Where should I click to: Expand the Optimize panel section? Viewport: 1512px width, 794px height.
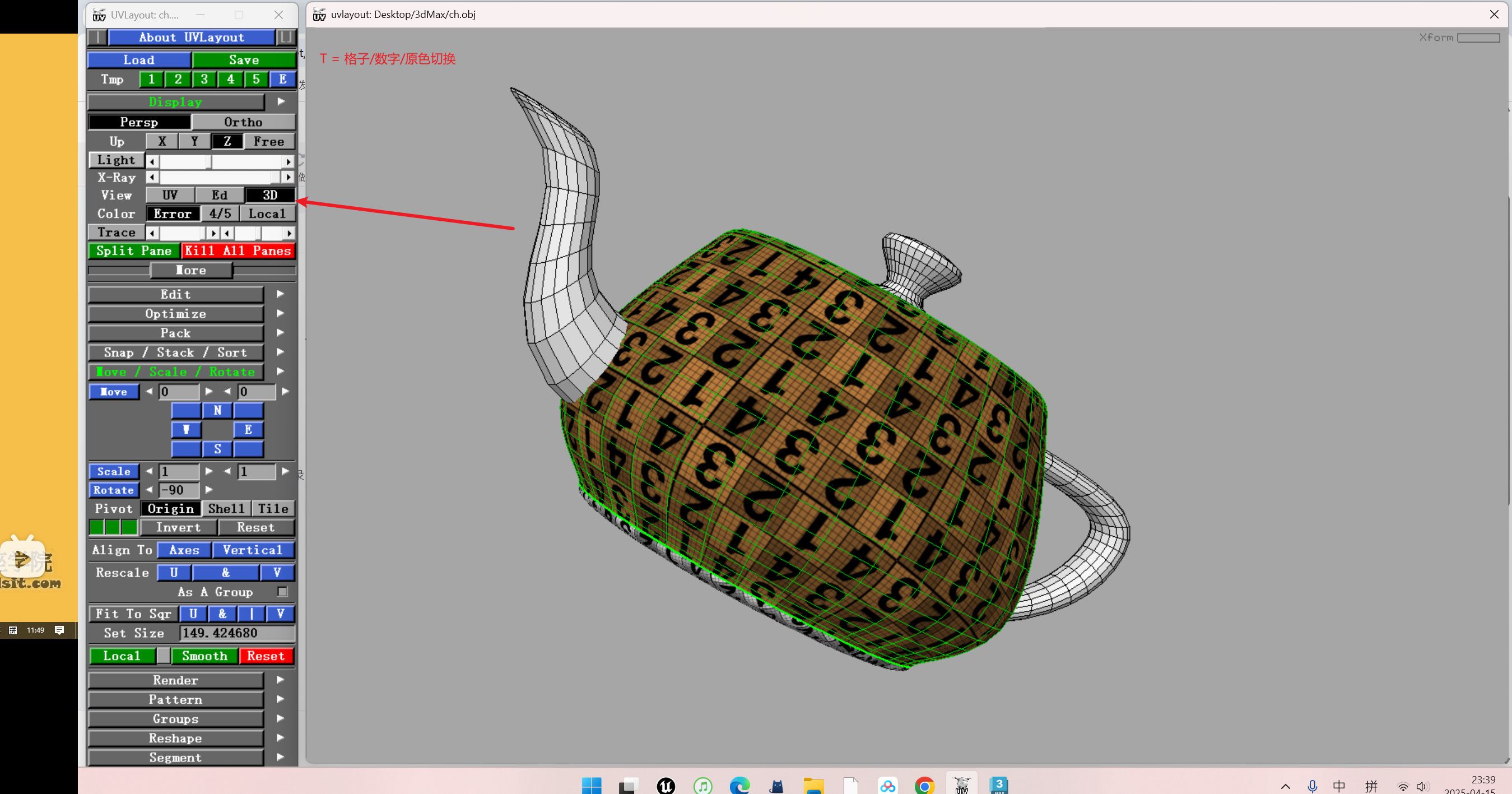coord(175,314)
